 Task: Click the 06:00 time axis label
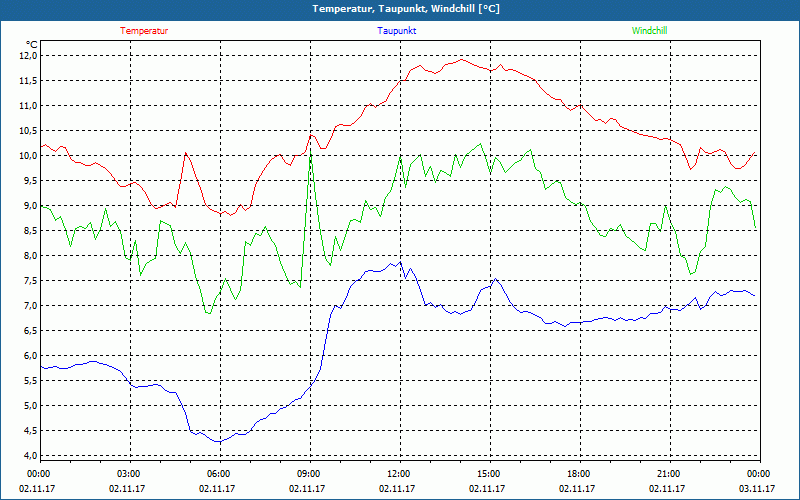click(219, 474)
